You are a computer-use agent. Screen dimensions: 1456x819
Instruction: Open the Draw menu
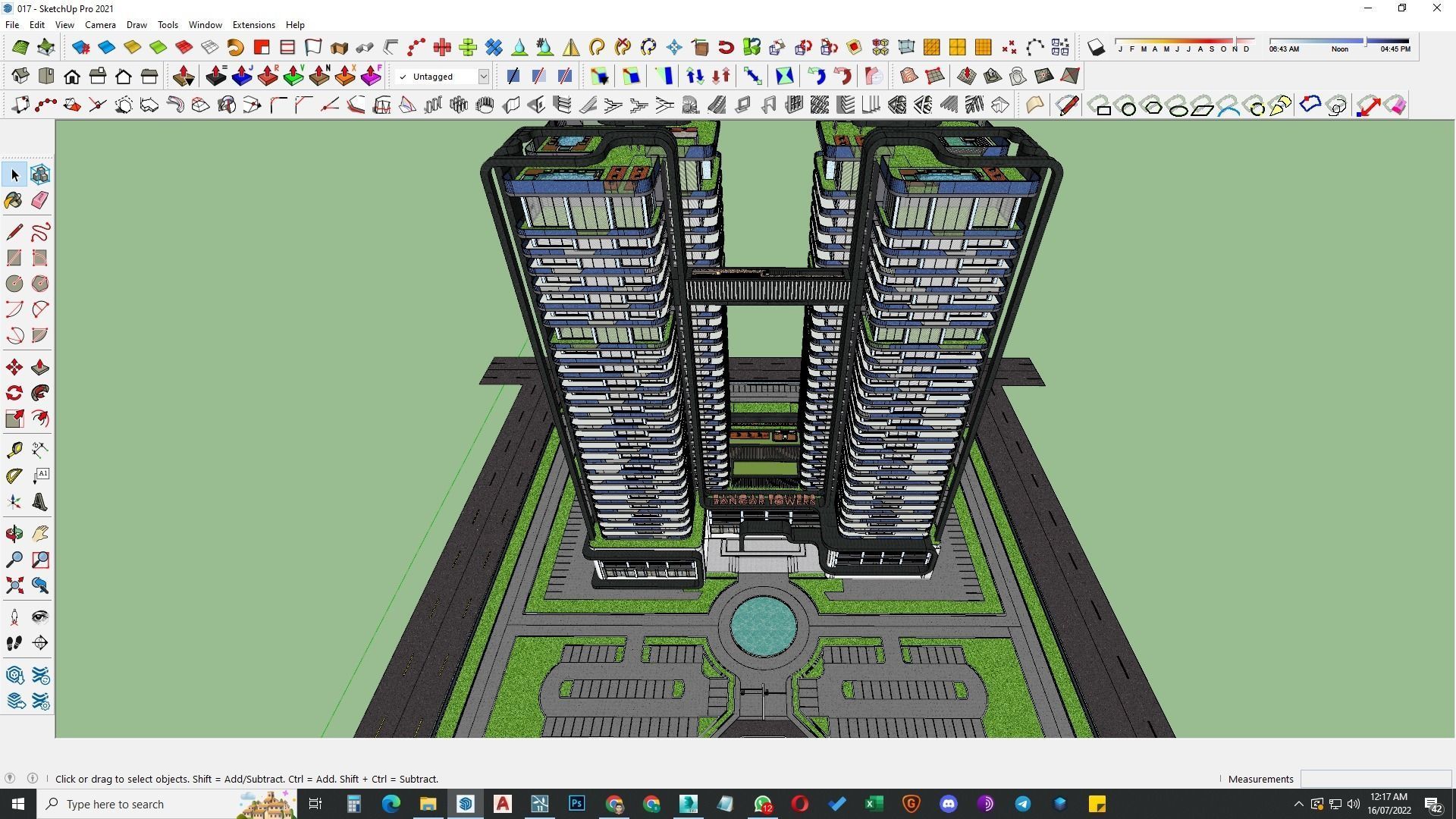tap(136, 25)
